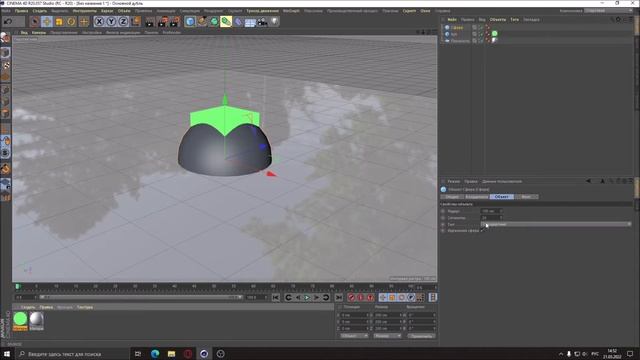This screenshot has height=360, width=640.
Task: Select the Куб object in object manager
Action: (x=454, y=34)
